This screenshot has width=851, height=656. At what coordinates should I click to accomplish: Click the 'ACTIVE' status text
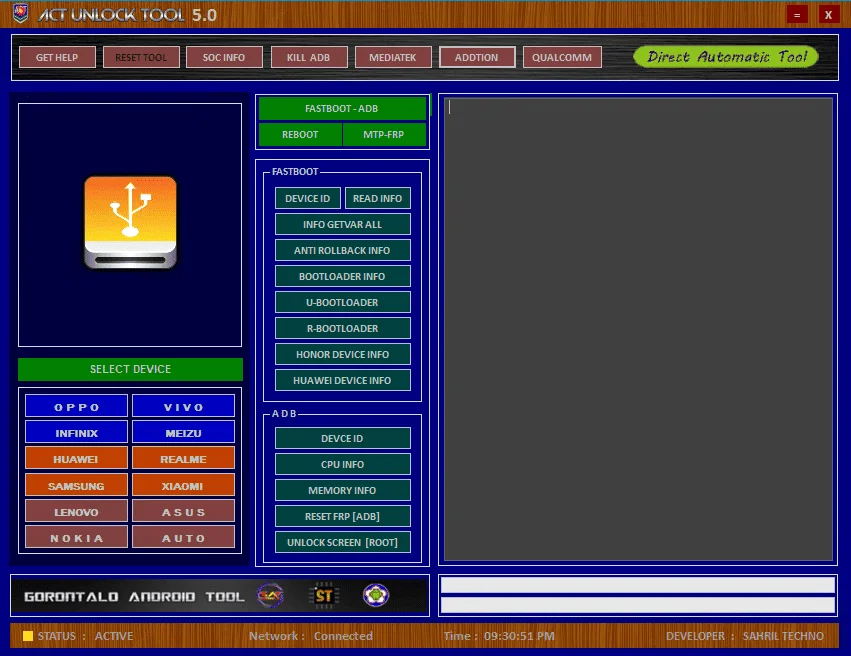point(114,636)
